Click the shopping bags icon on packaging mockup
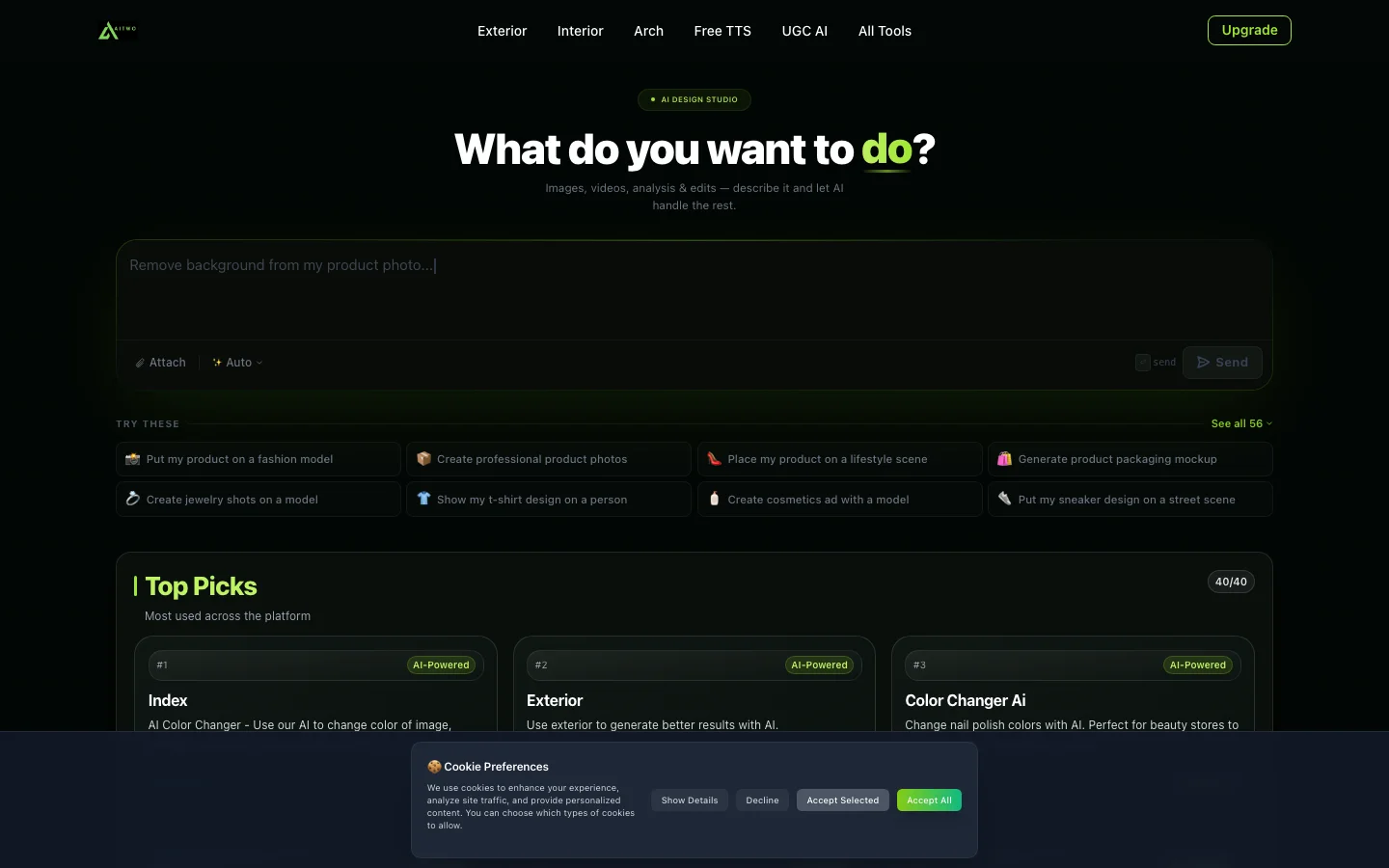Viewport: 1389px width, 868px height. click(1004, 459)
